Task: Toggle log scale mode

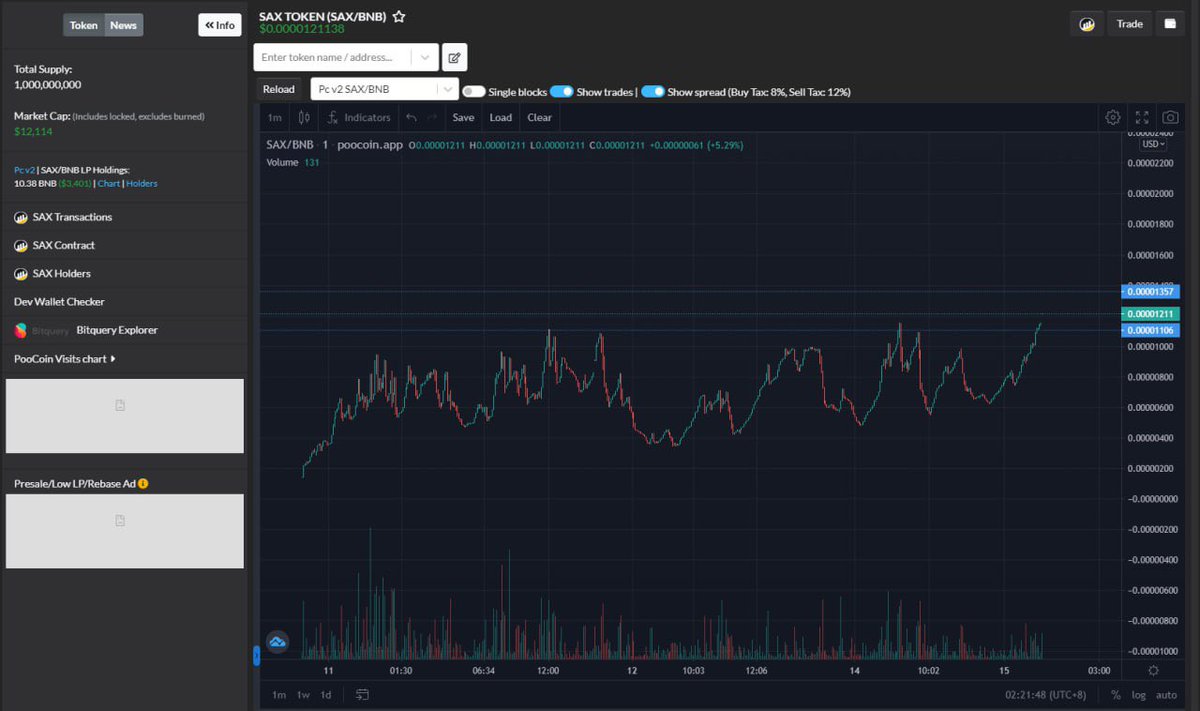Action: [x=1139, y=695]
